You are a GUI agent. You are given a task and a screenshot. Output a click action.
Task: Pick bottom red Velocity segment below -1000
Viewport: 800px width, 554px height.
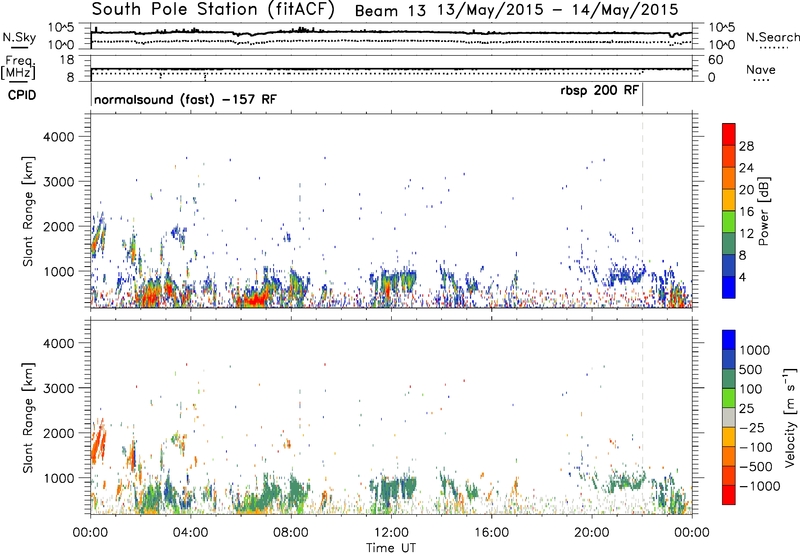[729, 495]
